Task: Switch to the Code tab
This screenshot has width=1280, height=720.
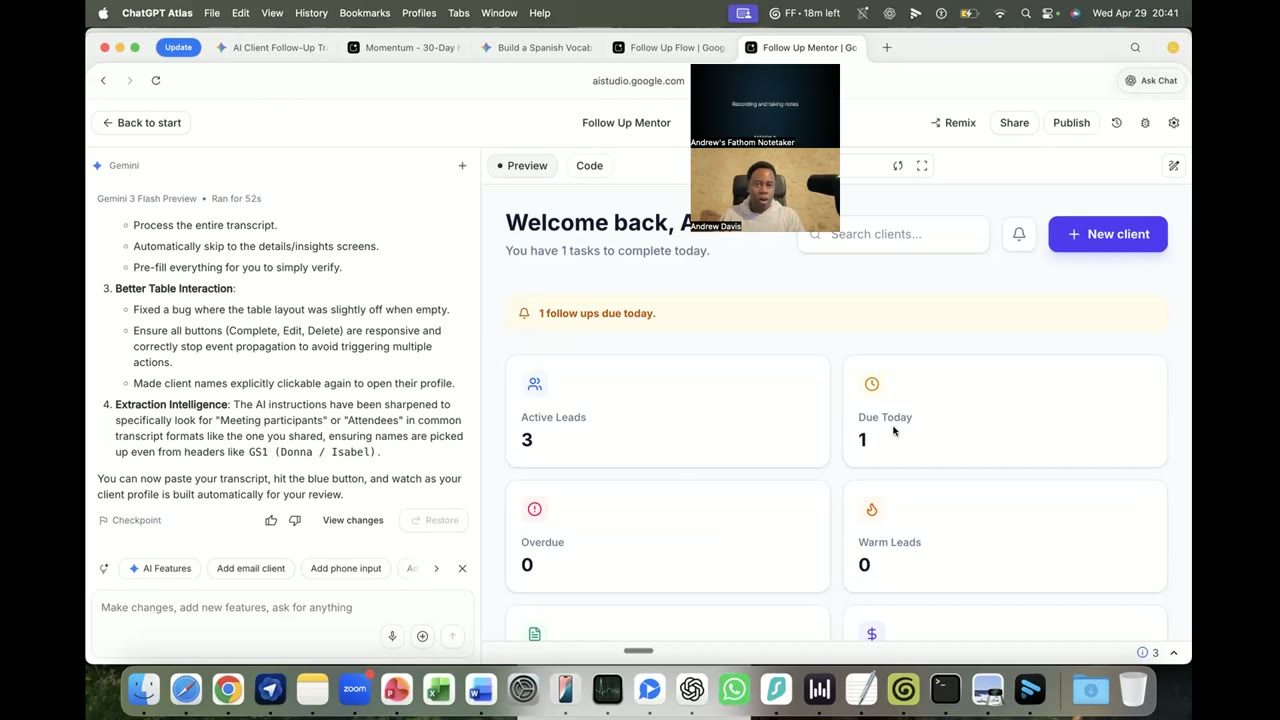Action: [x=590, y=166]
